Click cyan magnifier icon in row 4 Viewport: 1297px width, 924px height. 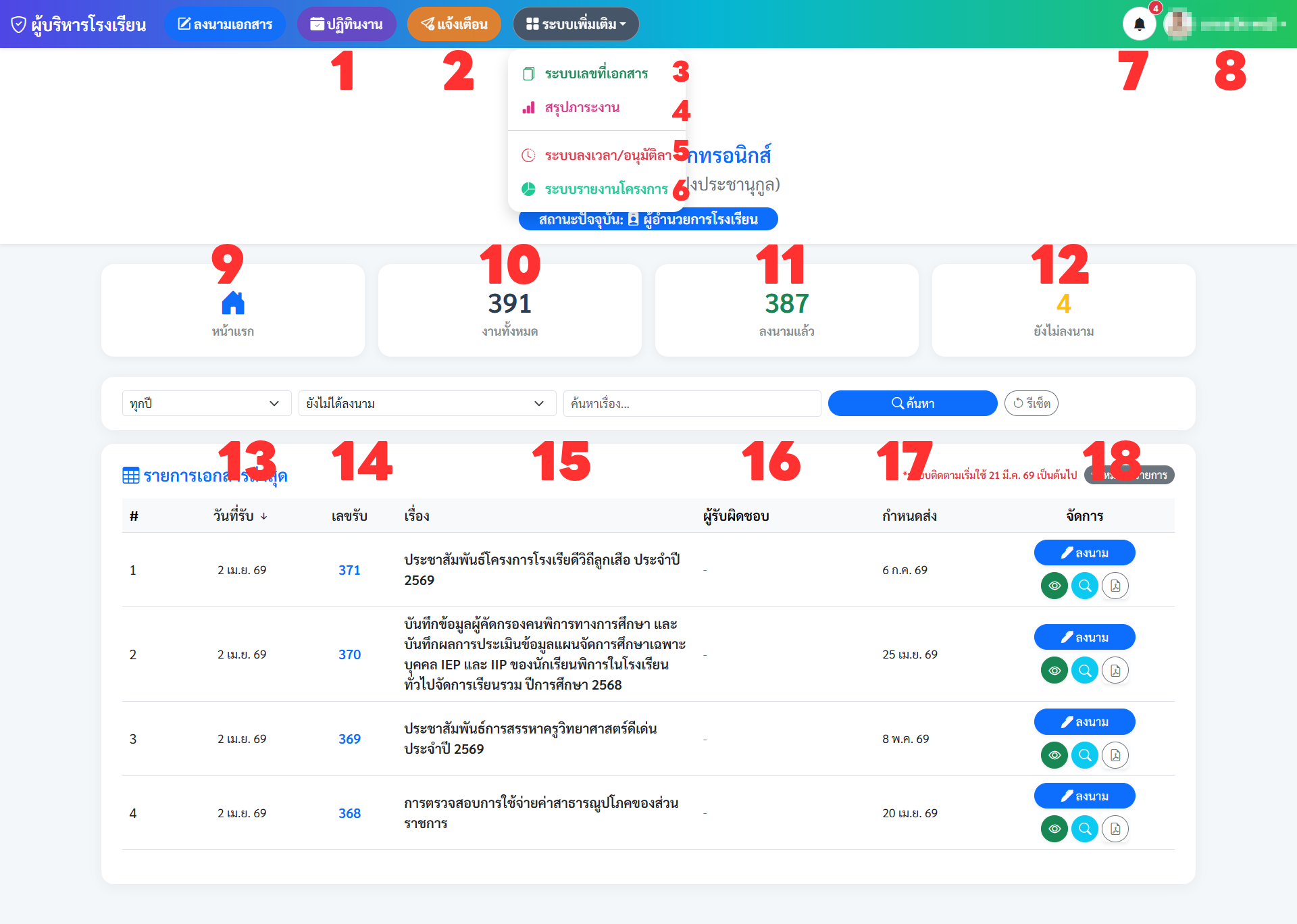[x=1084, y=829]
